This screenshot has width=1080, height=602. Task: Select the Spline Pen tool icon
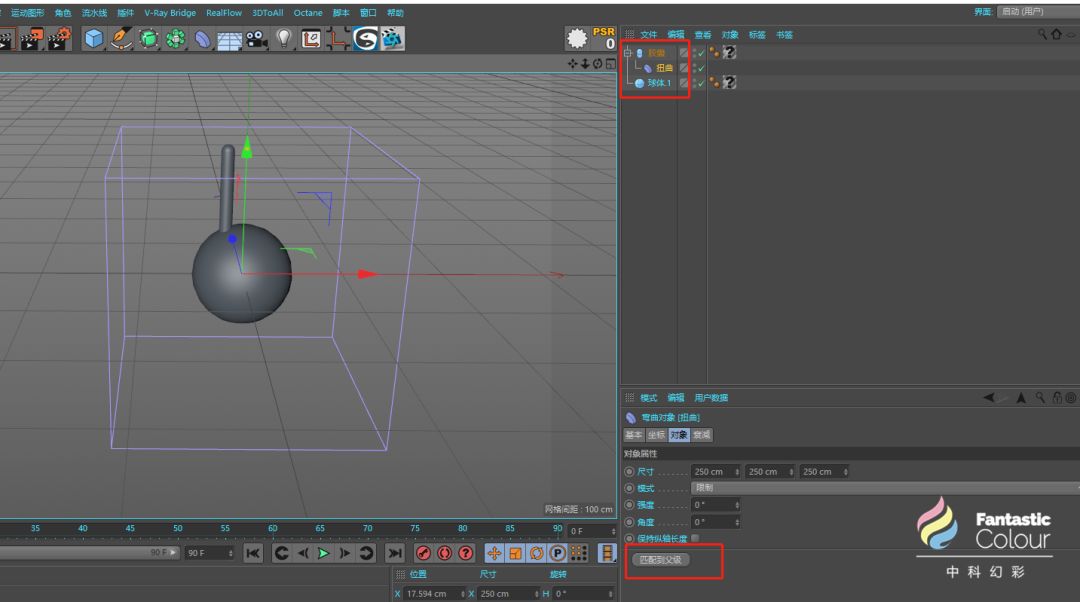(121, 38)
